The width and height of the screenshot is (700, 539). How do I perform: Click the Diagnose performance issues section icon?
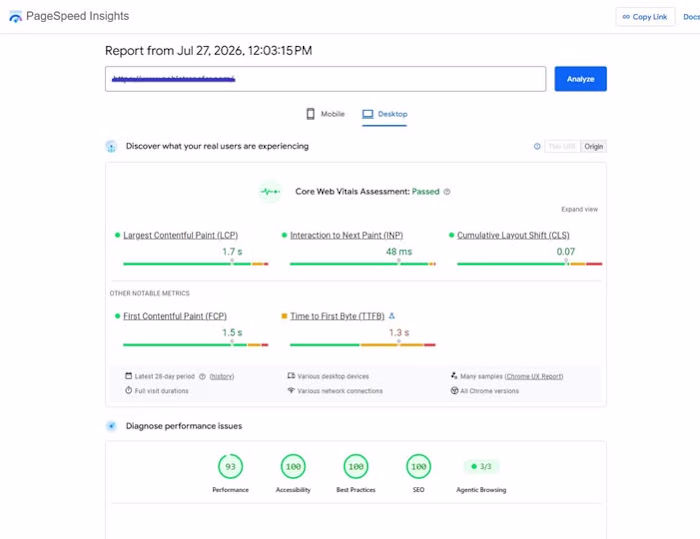112,426
